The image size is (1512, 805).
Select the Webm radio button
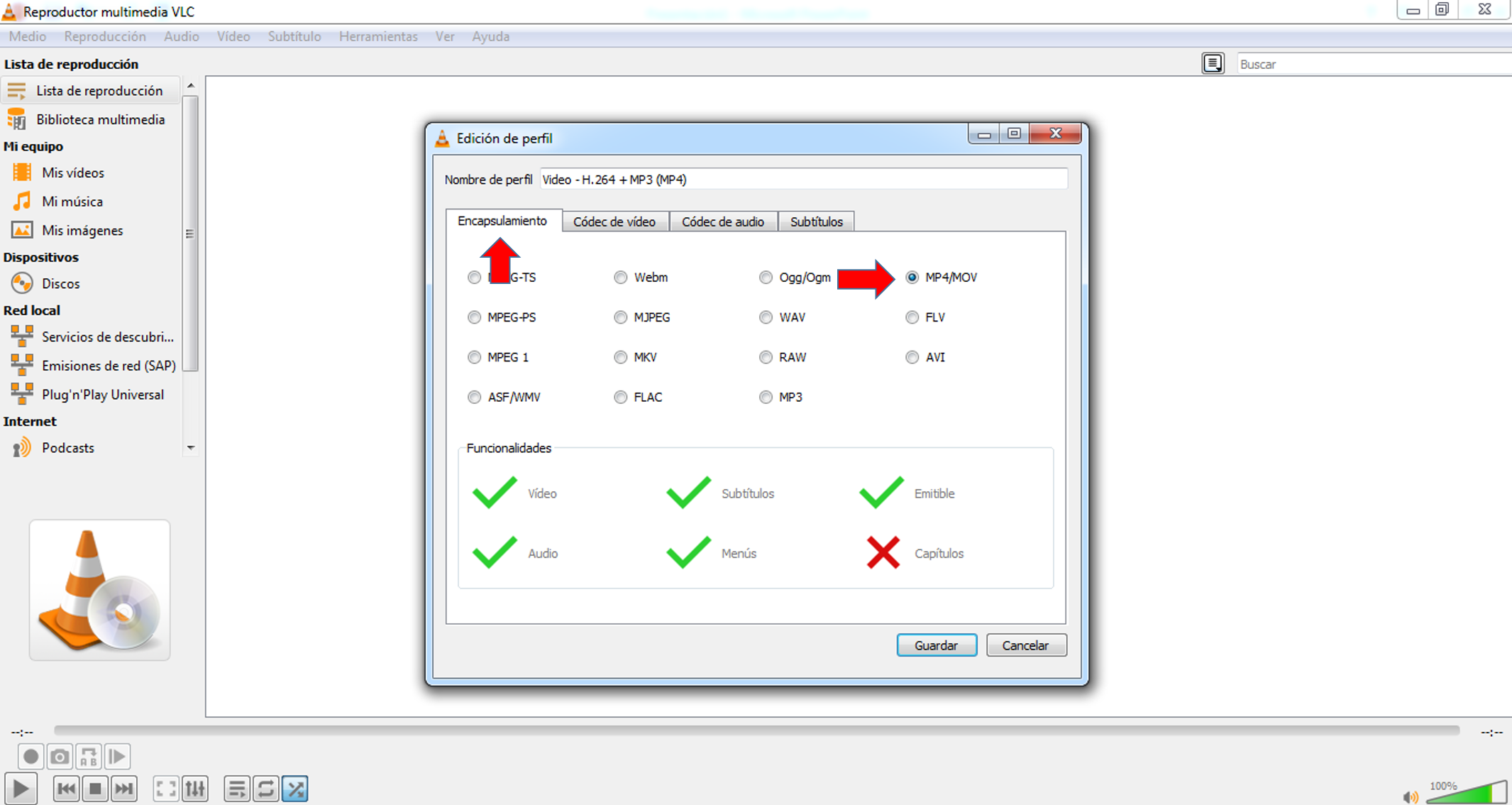(x=621, y=277)
